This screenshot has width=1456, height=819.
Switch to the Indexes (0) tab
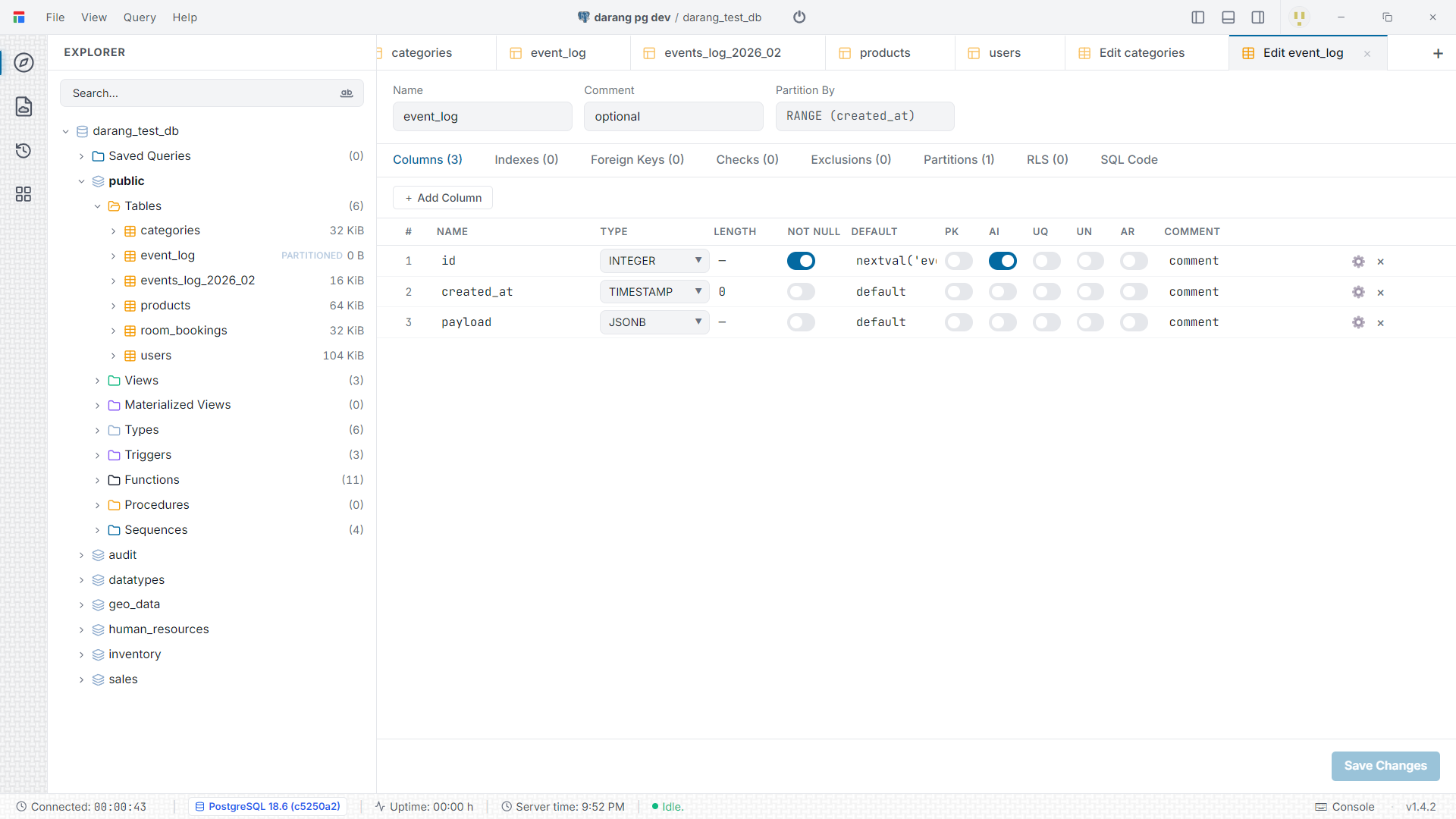click(526, 160)
